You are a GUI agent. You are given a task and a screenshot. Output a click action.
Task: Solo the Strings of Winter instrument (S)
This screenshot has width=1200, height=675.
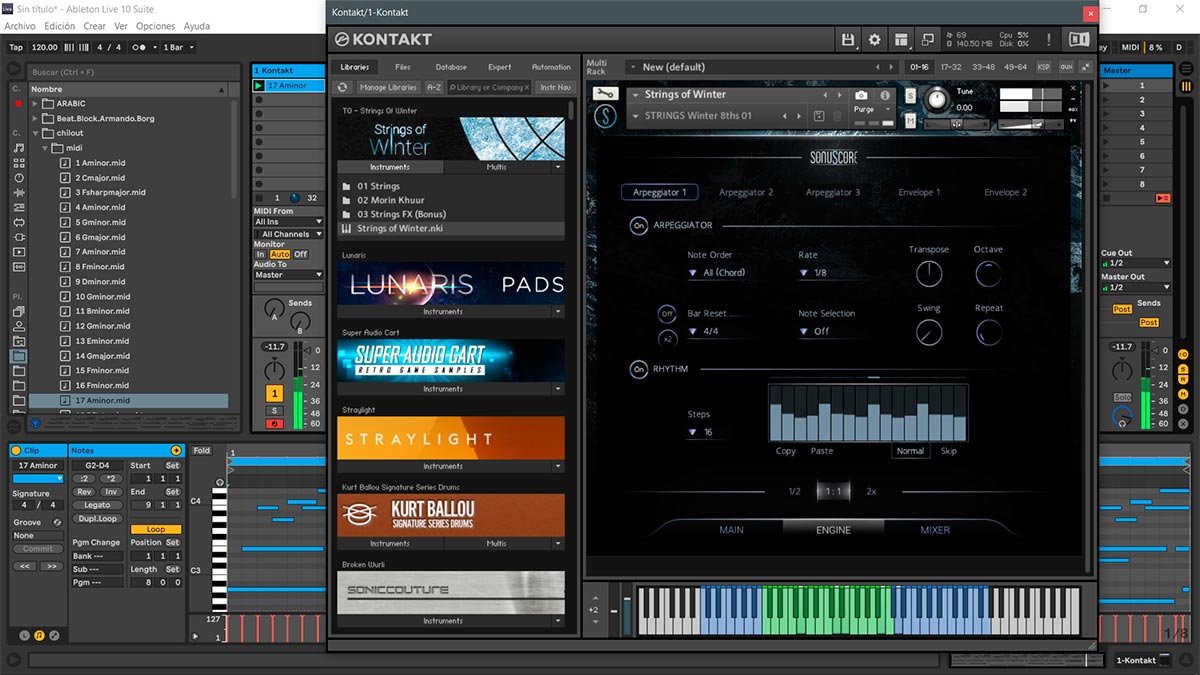tap(911, 95)
